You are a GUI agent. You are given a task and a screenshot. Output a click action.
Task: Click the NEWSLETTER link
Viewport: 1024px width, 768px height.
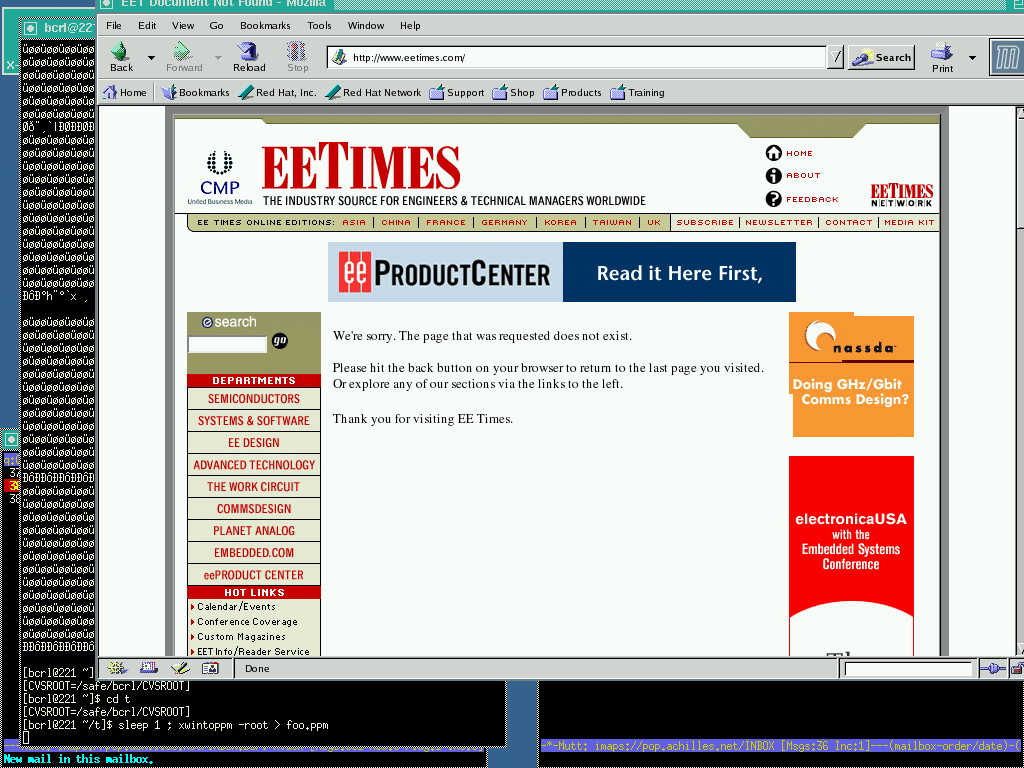[x=779, y=222]
